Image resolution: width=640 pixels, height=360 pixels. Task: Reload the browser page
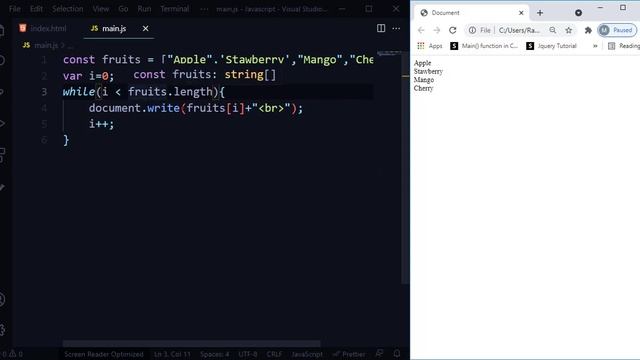[452, 30]
